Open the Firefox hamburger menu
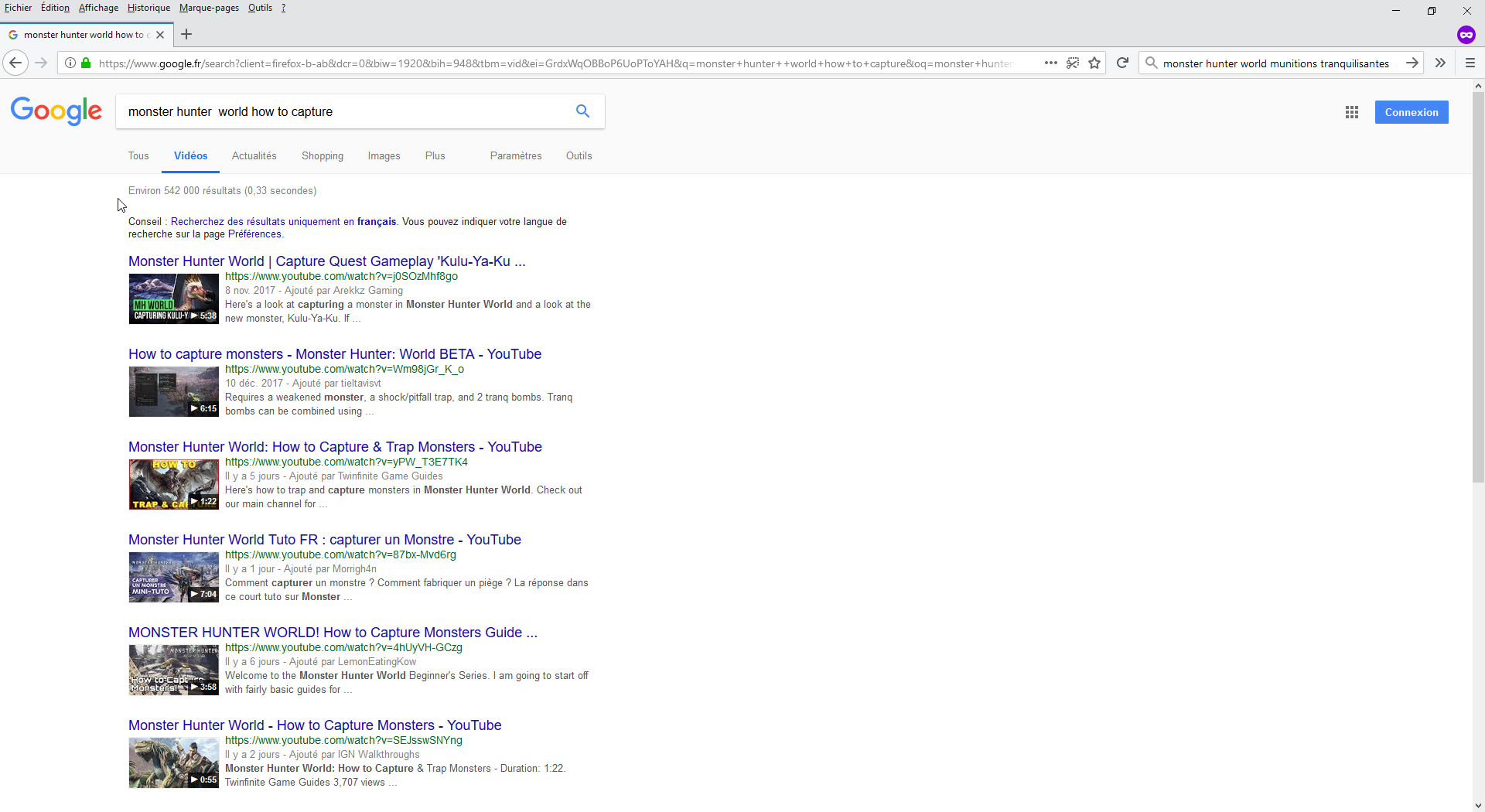Viewport: 1485px width, 812px height. 1470,63
